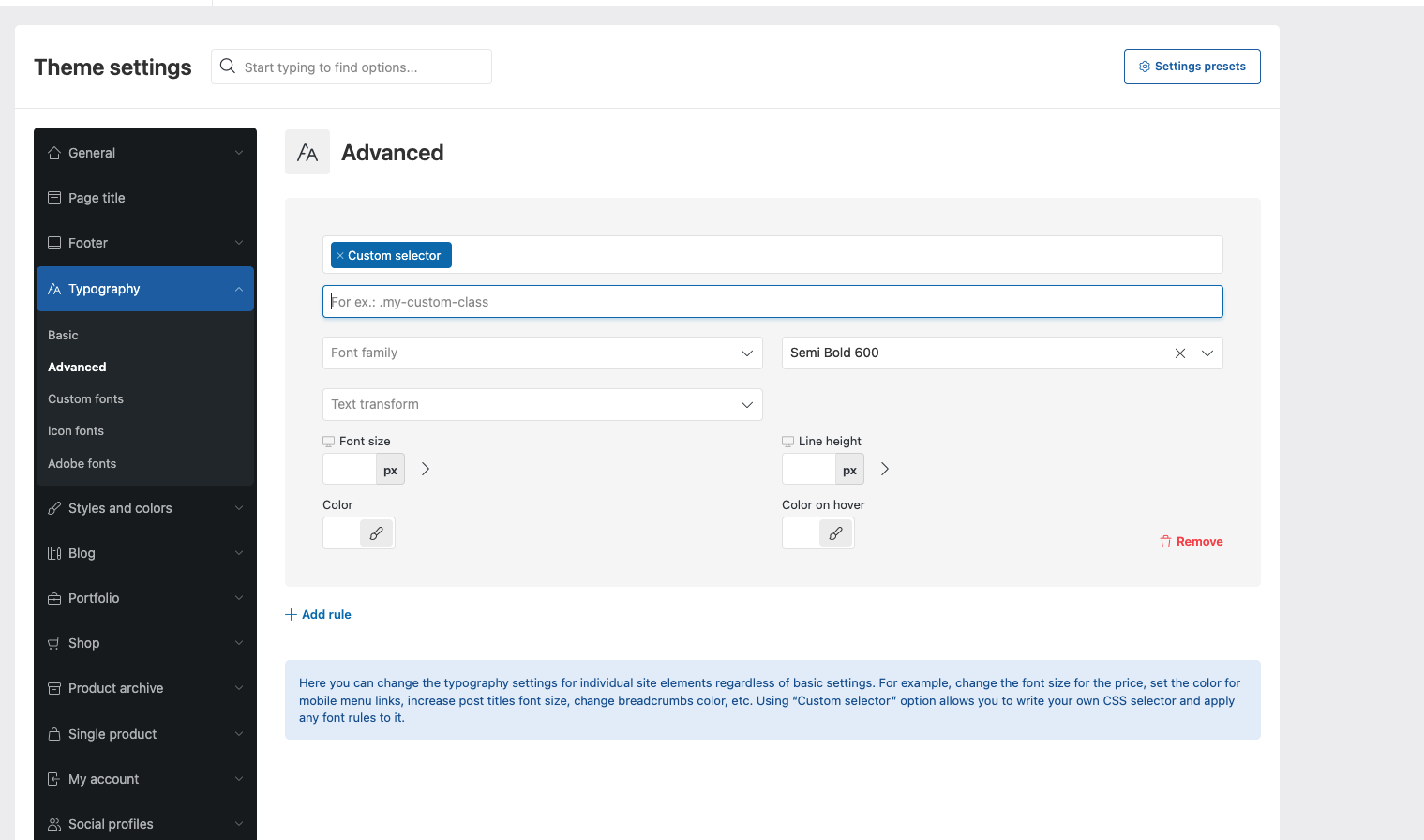Image resolution: width=1424 pixels, height=840 pixels.
Task: Click the Line height value field
Action: click(x=809, y=470)
